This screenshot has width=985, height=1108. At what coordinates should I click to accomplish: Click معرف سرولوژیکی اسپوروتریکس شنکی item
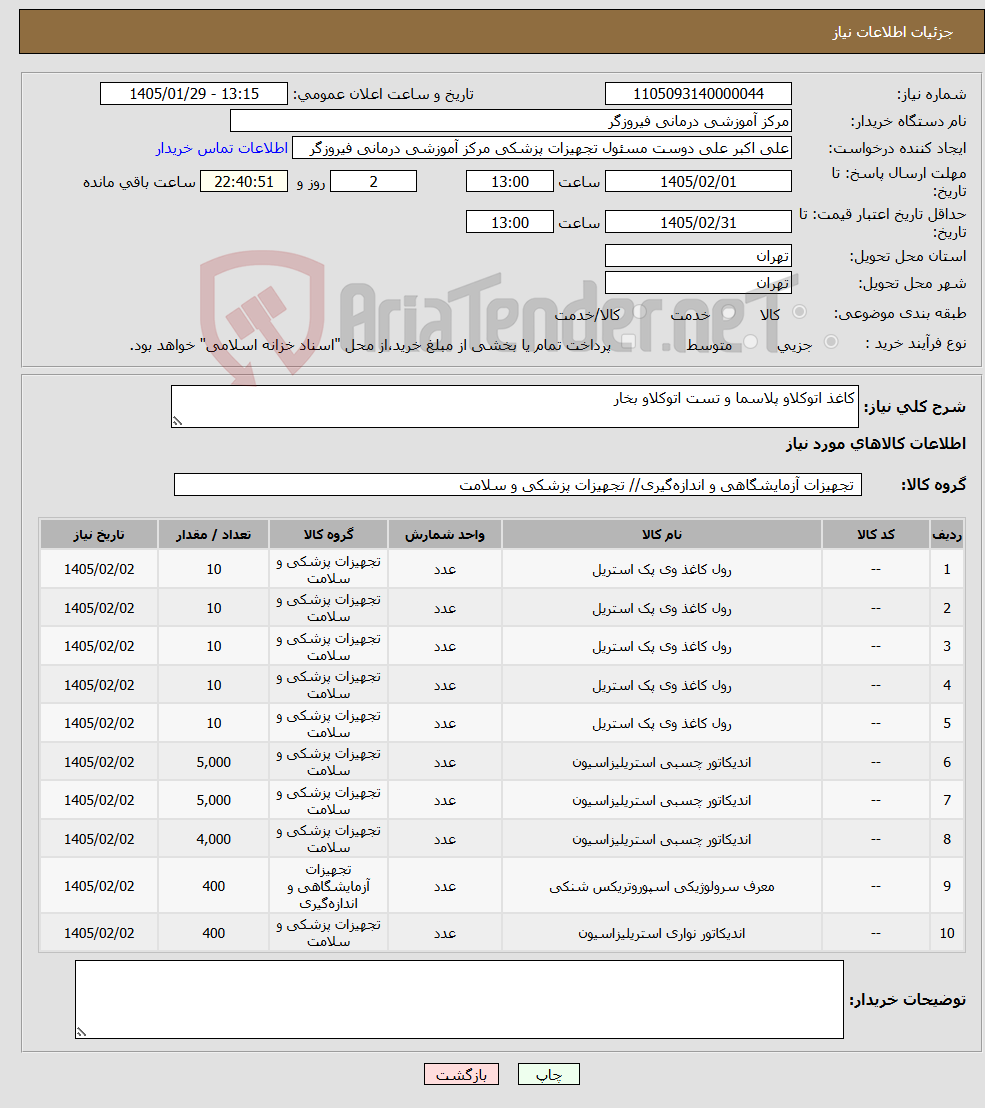click(661, 886)
